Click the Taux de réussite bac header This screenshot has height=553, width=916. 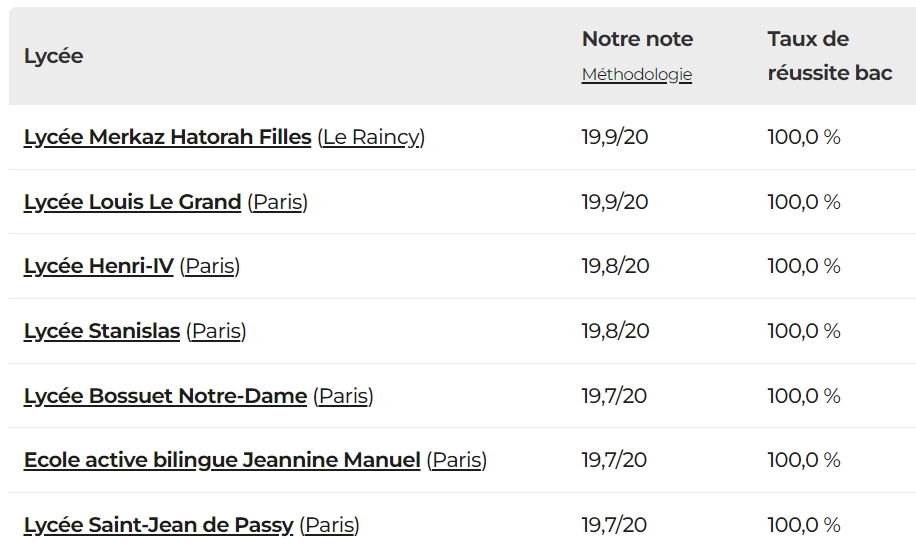coord(829,56)
